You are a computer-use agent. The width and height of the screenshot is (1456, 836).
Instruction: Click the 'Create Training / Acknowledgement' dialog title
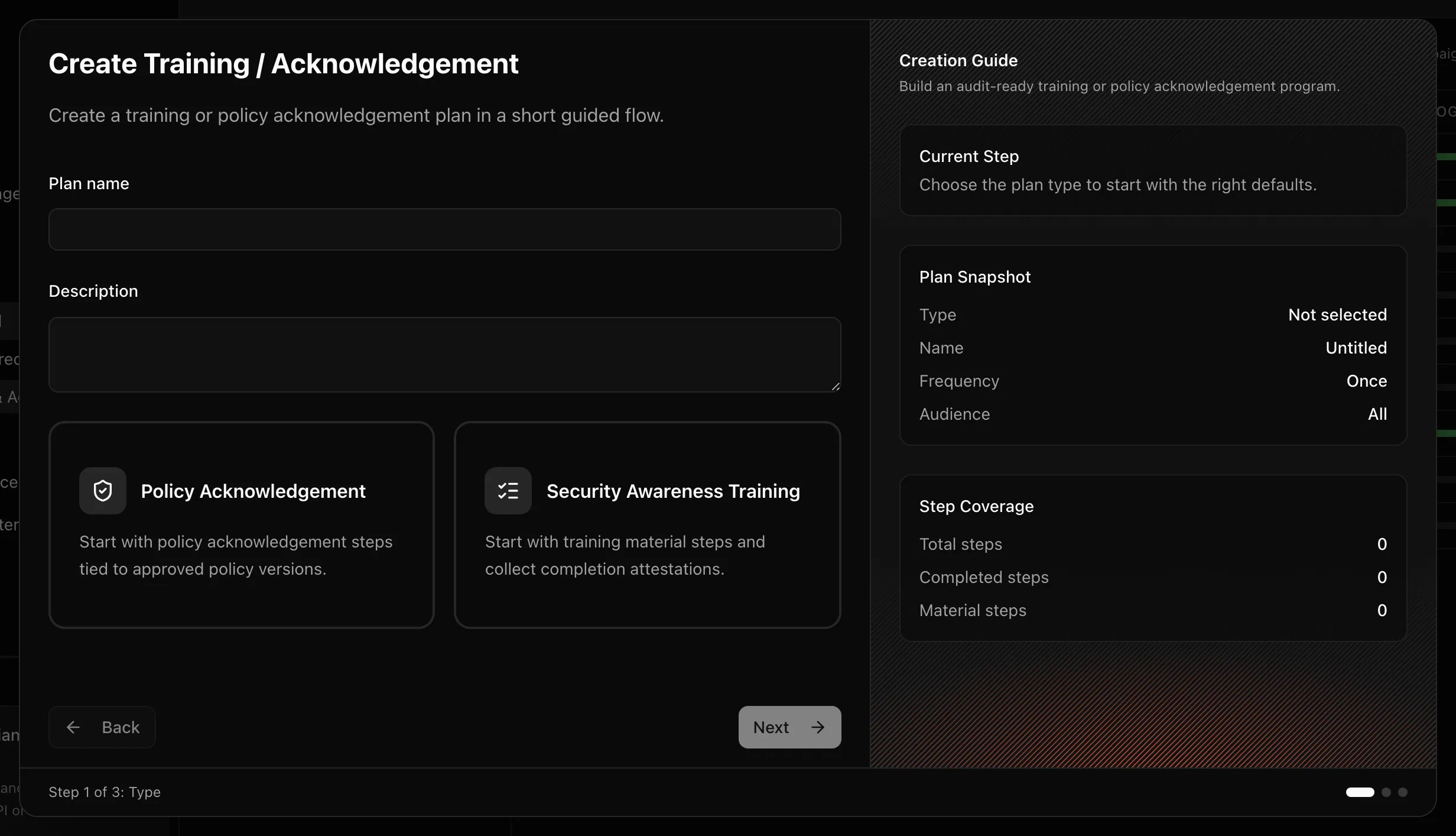[x=284, y=64]
